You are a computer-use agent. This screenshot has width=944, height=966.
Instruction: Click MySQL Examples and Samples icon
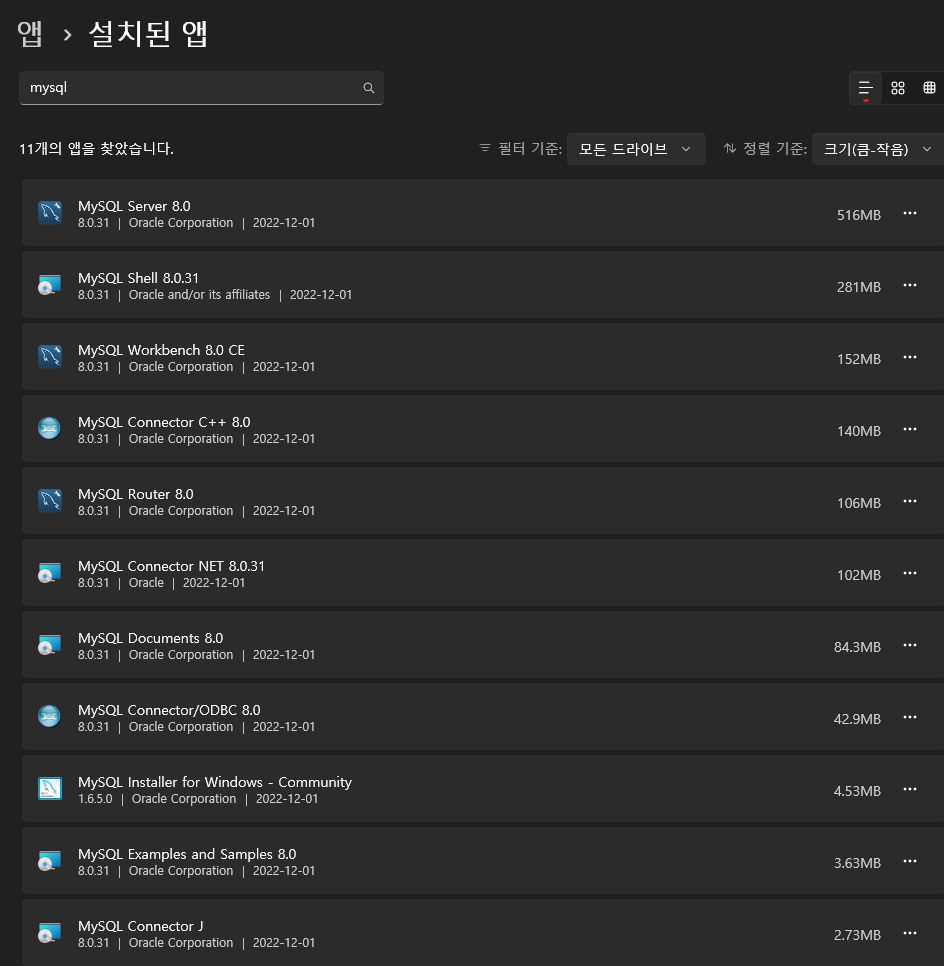pos(50,861)
